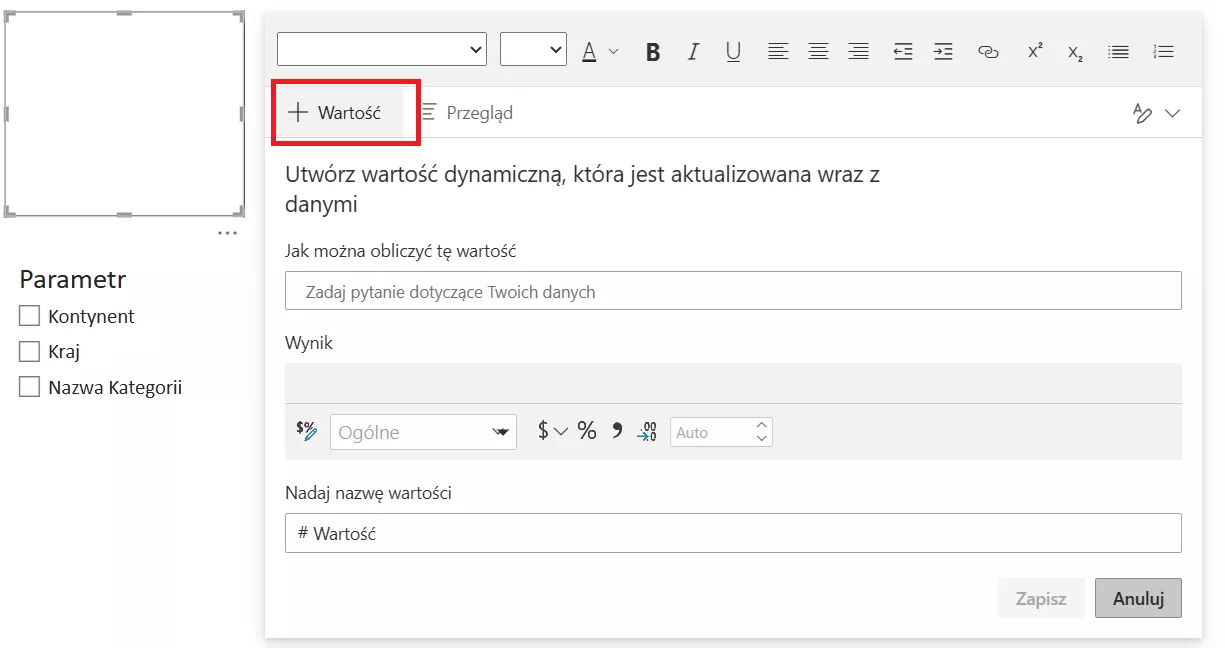Open the font size dropdown
Image resolution: width=1225 pixels, height=648 pixels.
coord(533,49)
